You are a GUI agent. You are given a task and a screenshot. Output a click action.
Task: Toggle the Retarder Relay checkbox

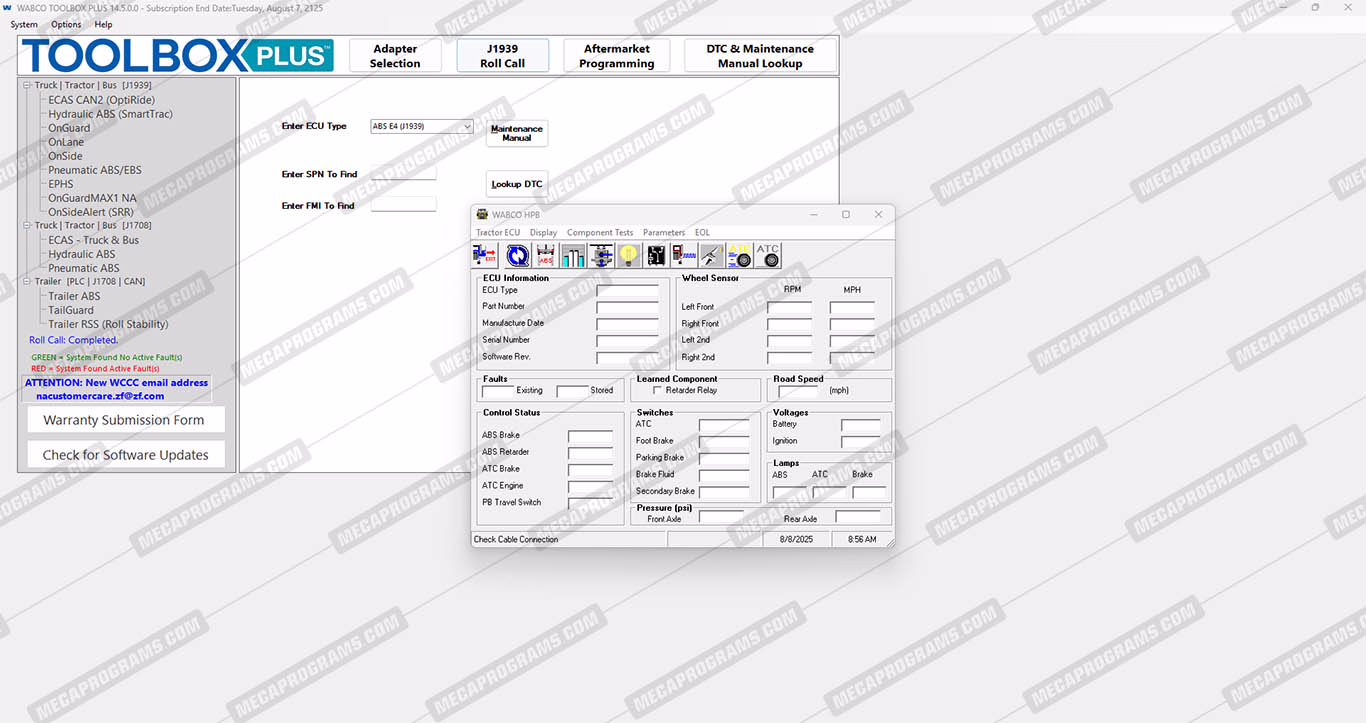(x=657, y=390)
